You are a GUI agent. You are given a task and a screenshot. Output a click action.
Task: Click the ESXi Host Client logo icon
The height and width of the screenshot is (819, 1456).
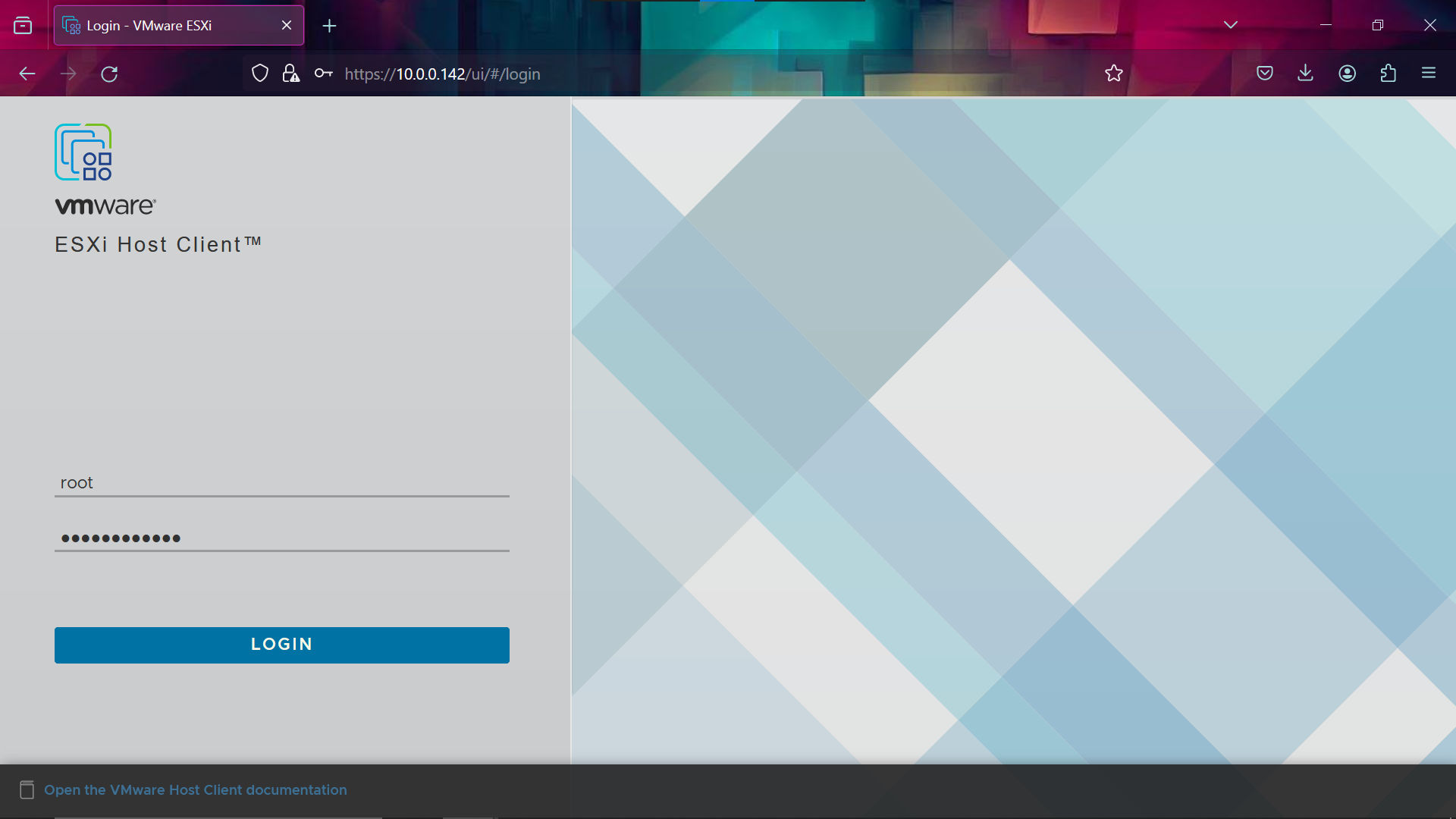point(83,152)
